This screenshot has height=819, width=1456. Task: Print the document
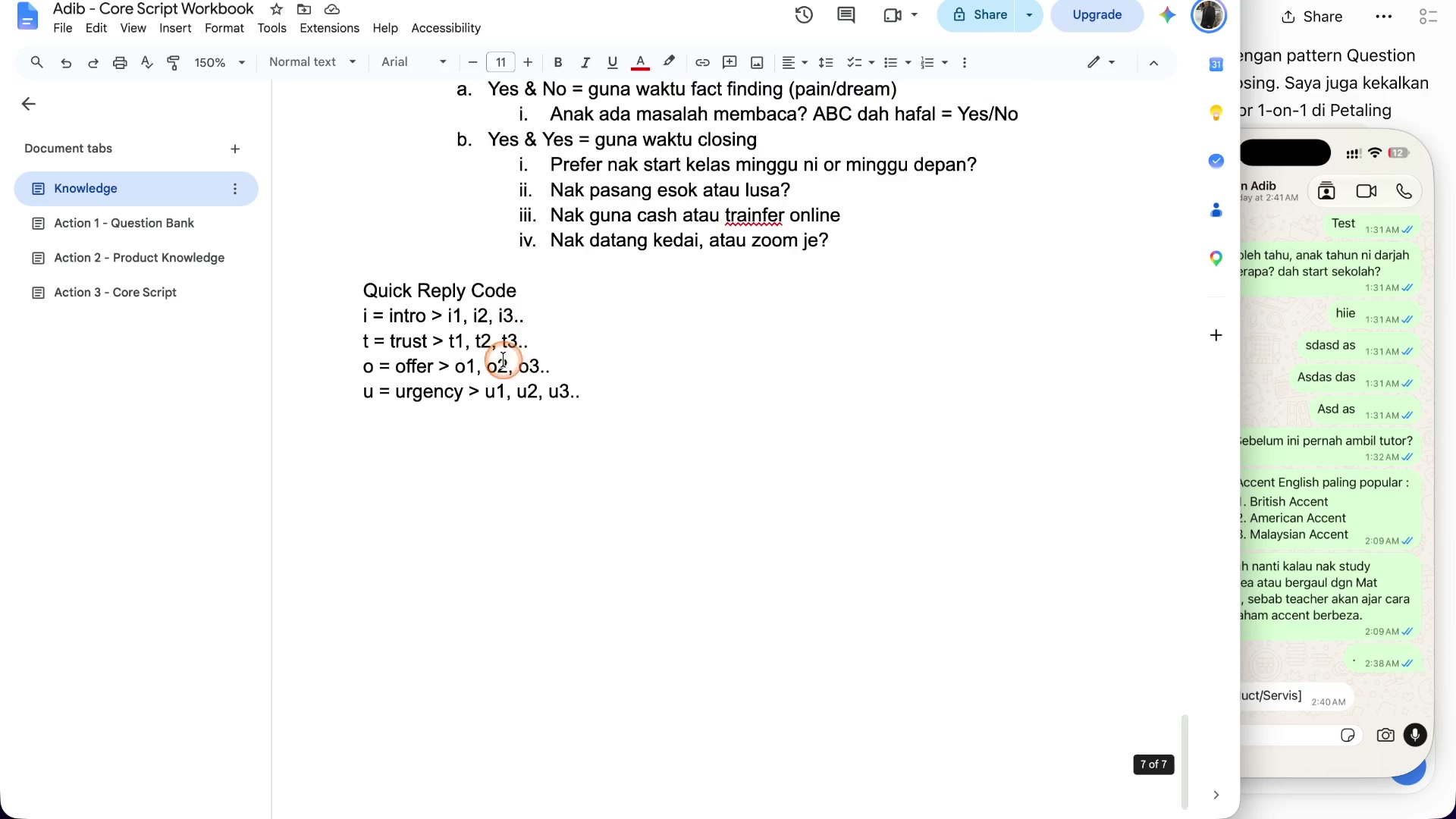point(120,63)
